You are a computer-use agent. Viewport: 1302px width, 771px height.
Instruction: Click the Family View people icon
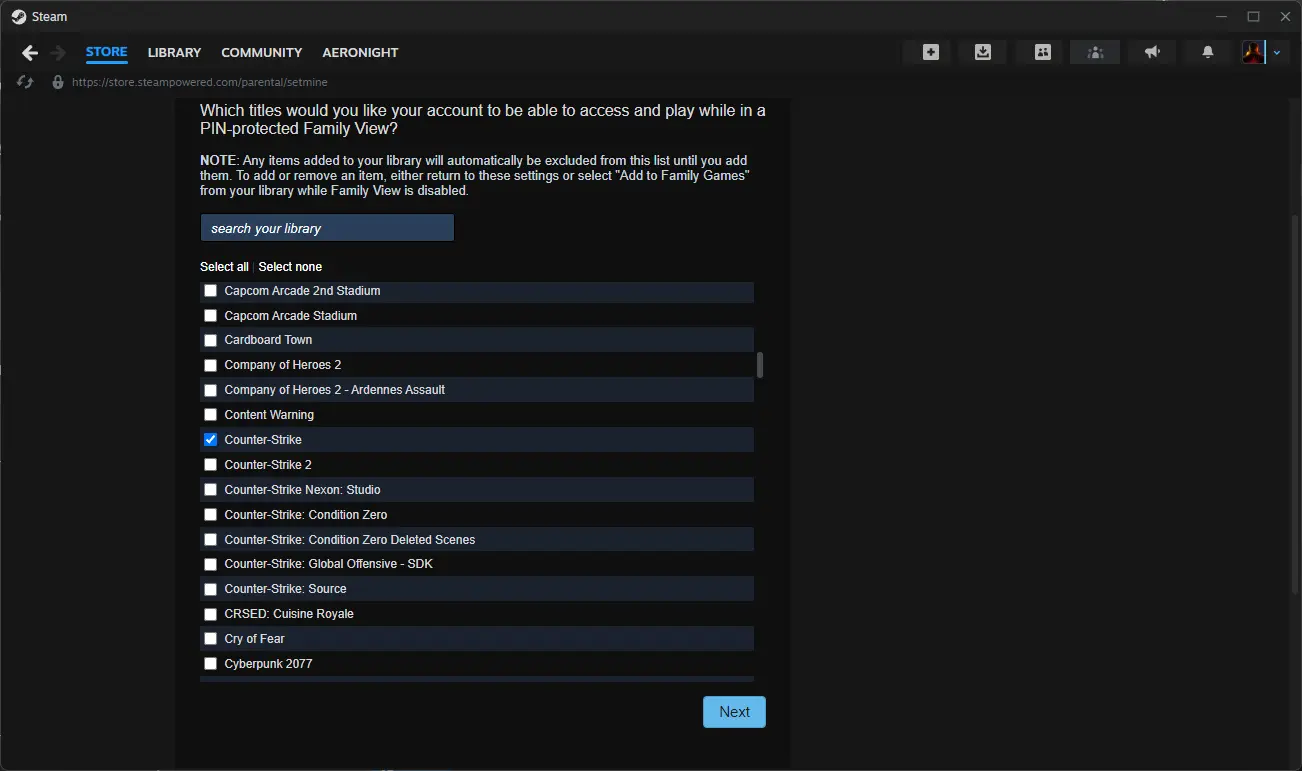(x=1096, y=52)
